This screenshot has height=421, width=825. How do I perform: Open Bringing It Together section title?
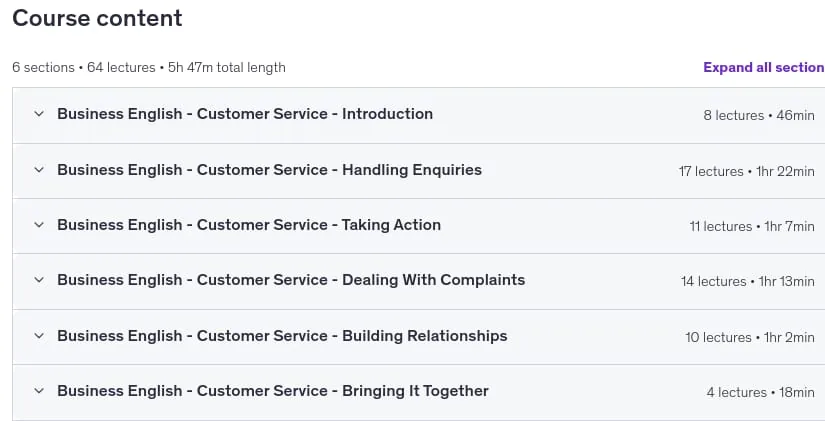[273, 391]
